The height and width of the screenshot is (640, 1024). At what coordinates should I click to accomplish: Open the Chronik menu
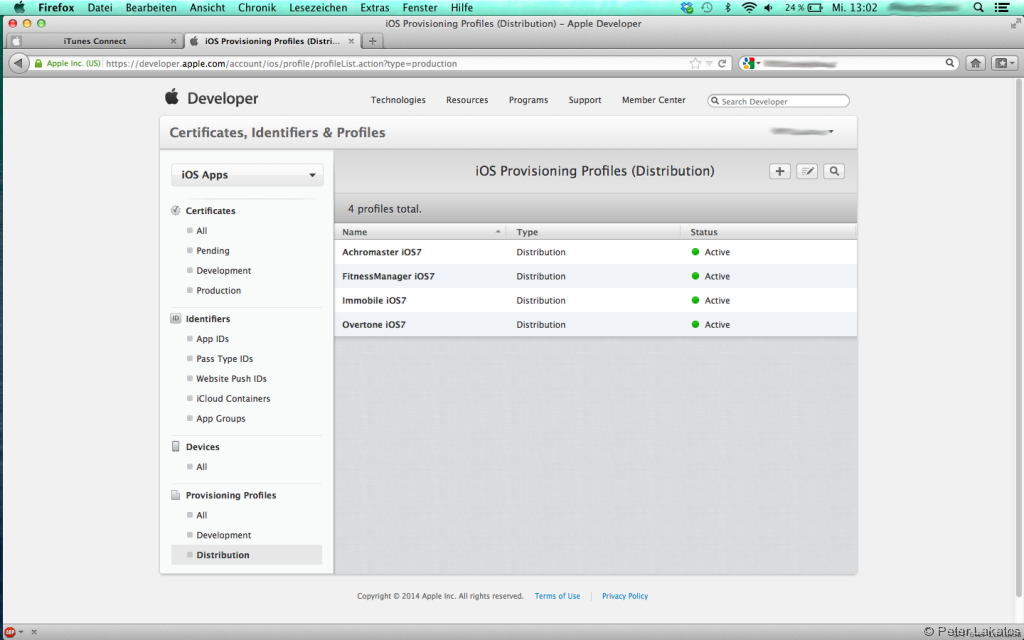pos(257,8)
